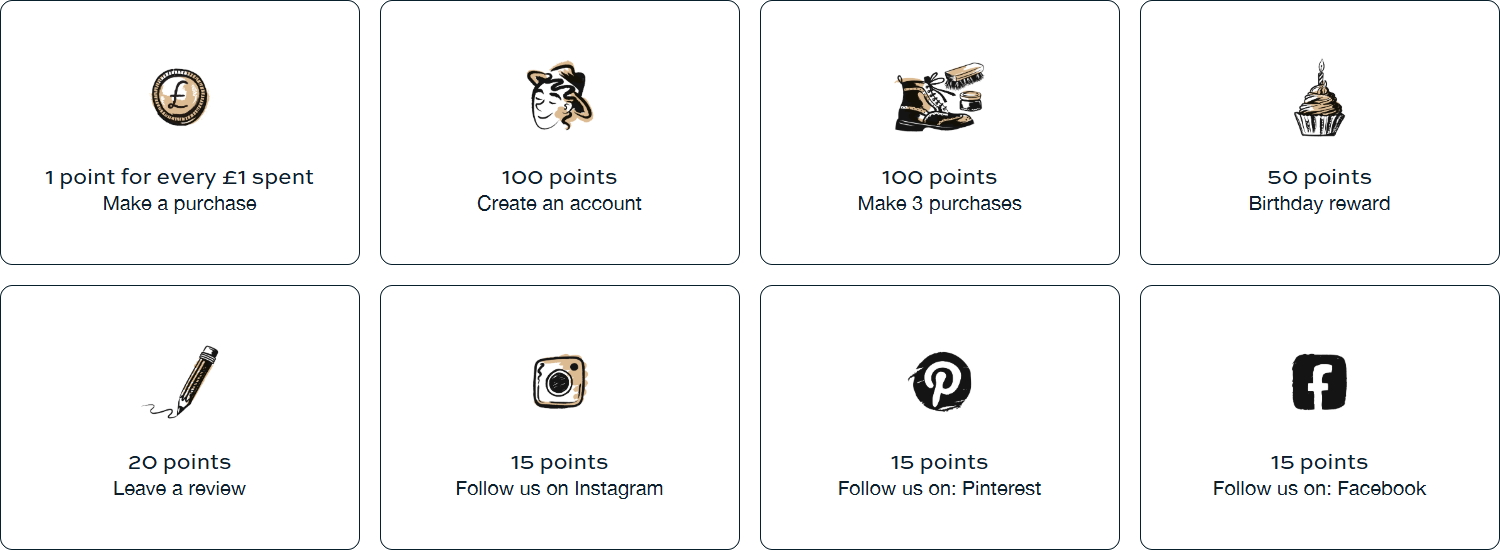Select the 'Make a purchase' text

[180, 204]
